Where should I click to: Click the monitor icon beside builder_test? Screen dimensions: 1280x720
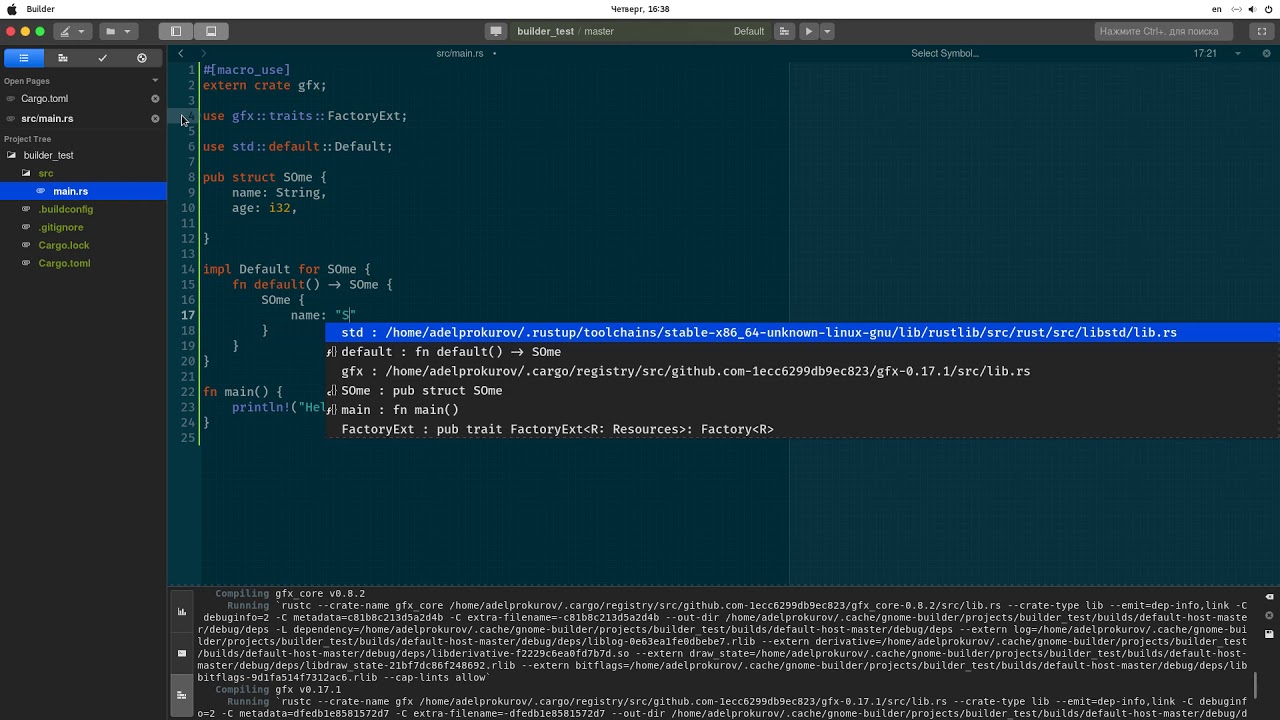[496, 31]
